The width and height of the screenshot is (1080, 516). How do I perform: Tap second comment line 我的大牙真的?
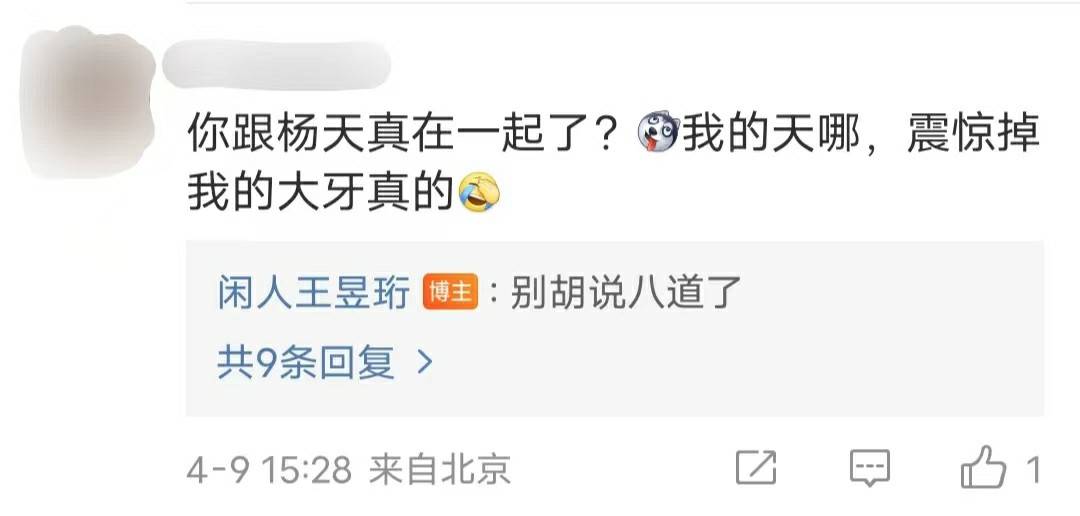pyautogui.click(x=322, y=194)
